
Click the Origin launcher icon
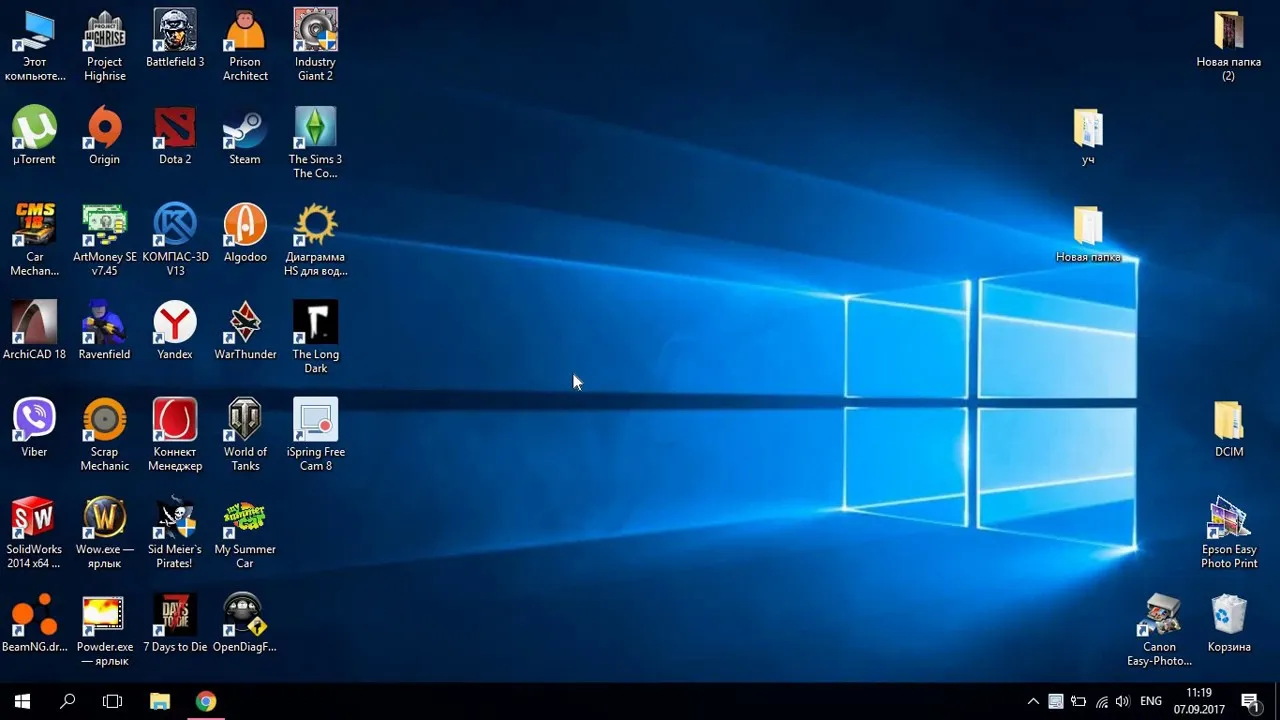tap(105, 137)
